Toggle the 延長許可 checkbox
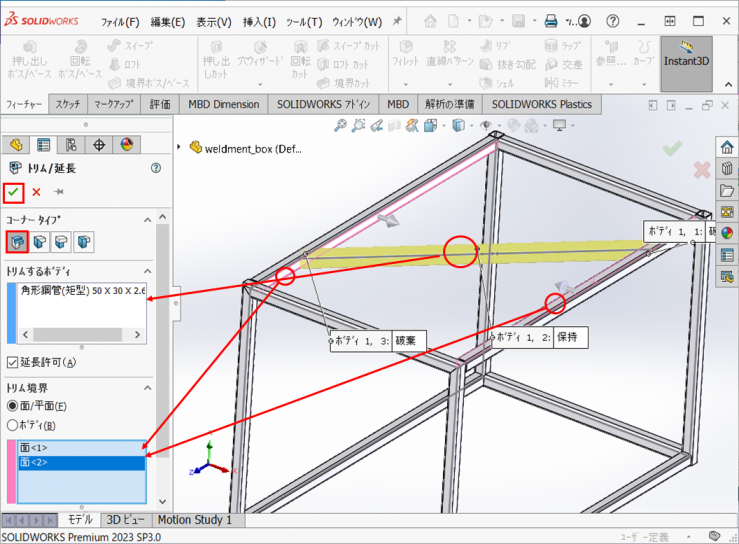Viewport: 739px width, 544px height. 13,362
